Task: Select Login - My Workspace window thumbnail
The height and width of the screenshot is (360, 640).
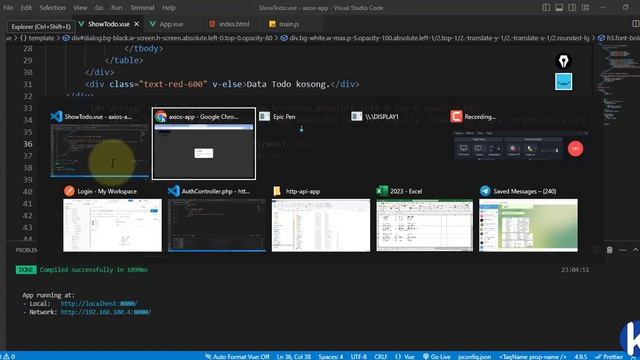Action: (112, 225)
